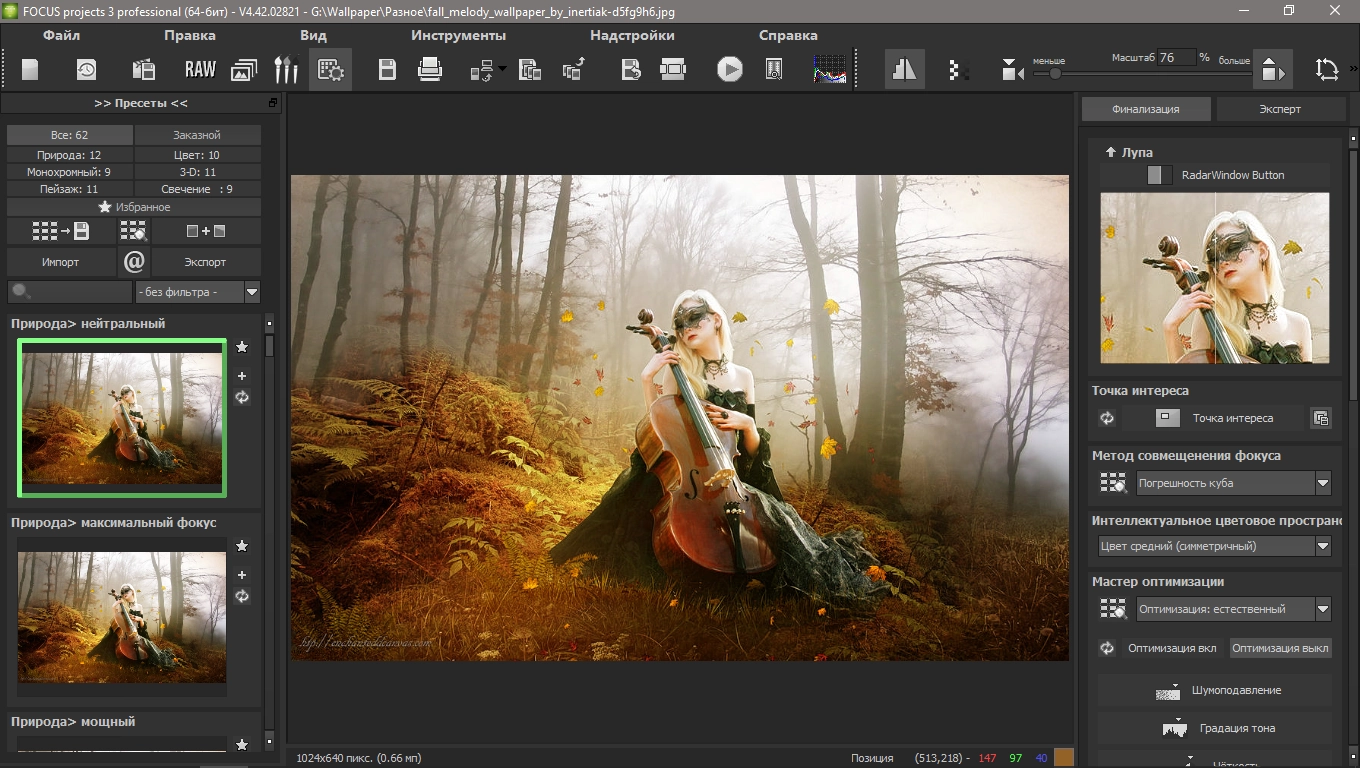Filter presets by Природа: 12
The width and height of the screenshot is (1360, 768).
click(69, 155)
